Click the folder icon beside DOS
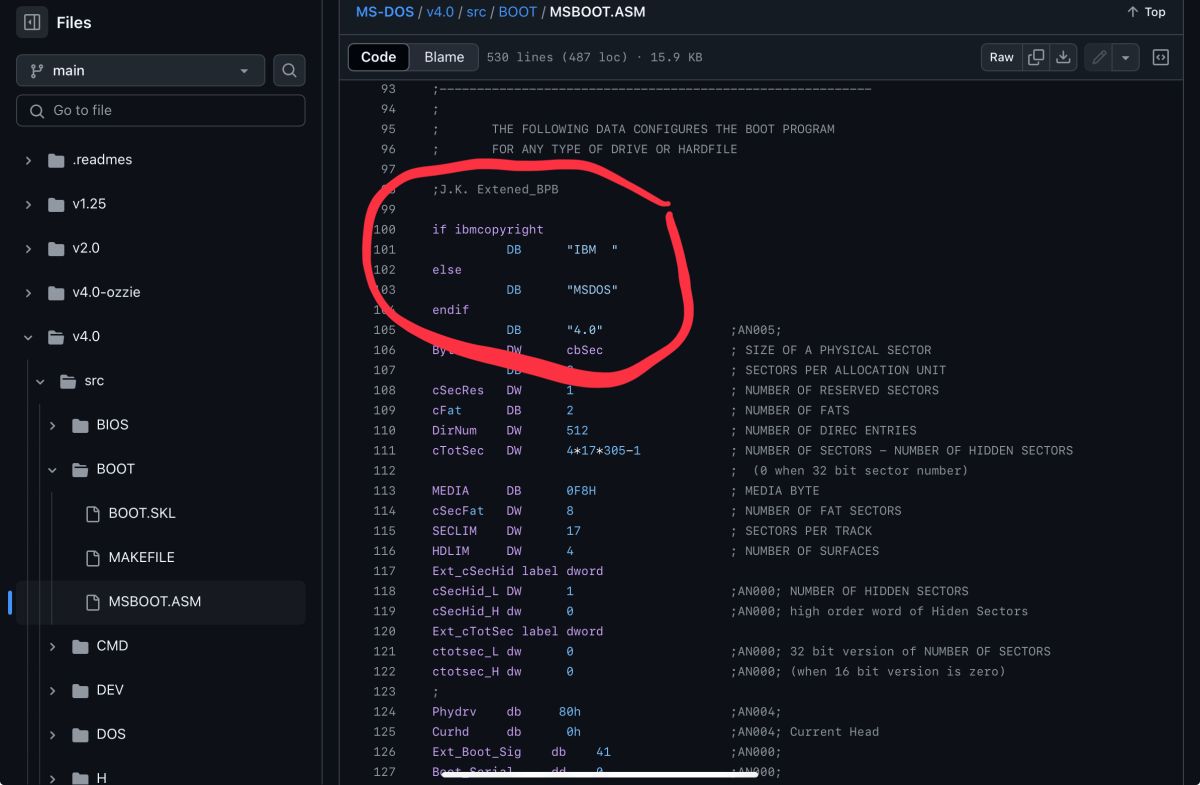Image resolution: width=1200 pixels, height=785 pixels. point(80,734)
